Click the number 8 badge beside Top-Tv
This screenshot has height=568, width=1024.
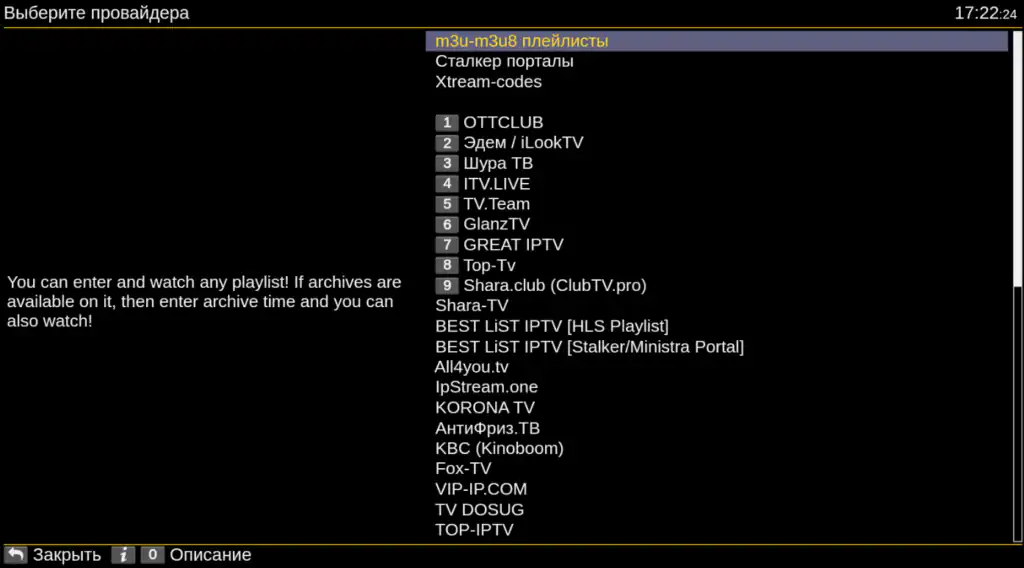click(x=447, y=265)
